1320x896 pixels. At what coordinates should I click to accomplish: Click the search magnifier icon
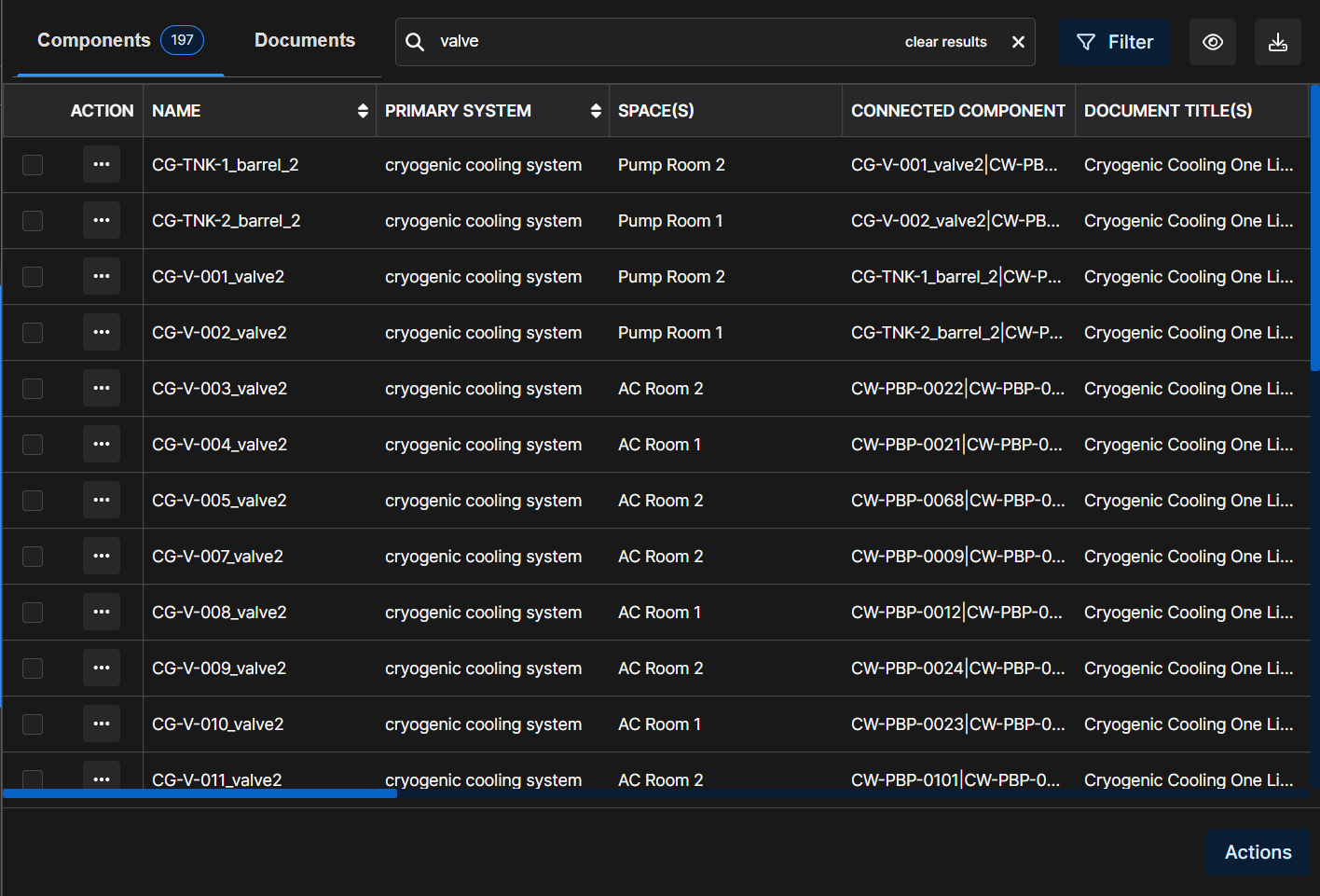pos(415,42)
